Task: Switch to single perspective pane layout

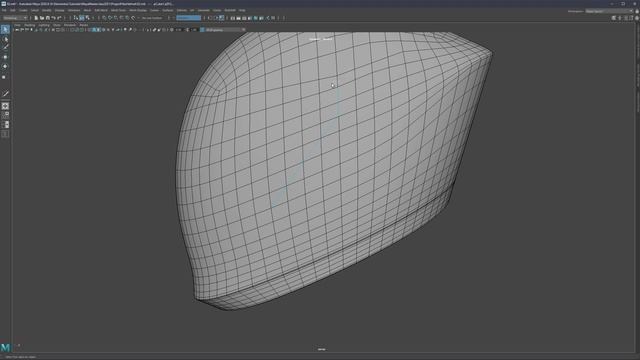Action: click(5, 106)
